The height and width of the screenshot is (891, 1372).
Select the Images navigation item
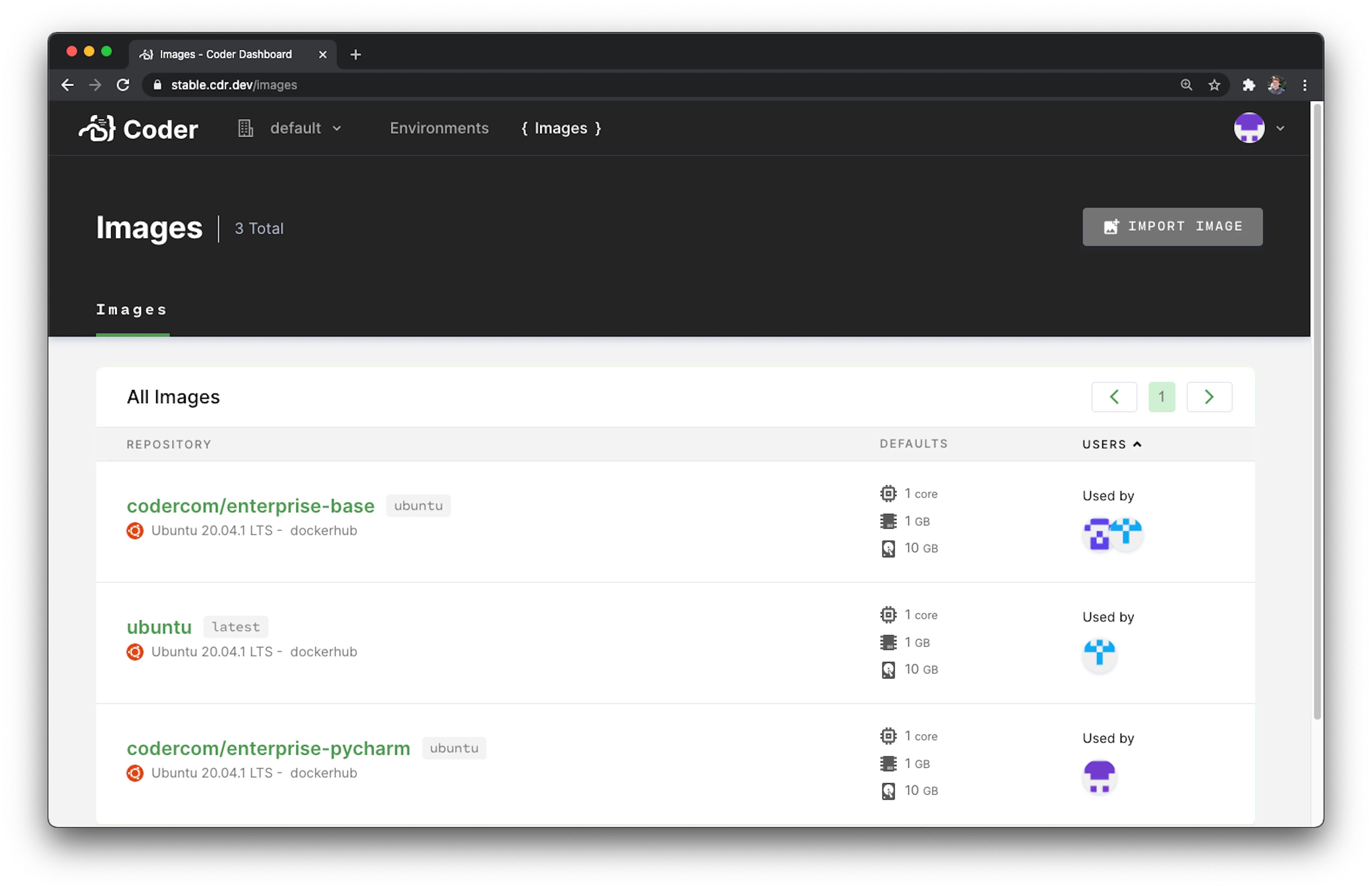(x=561, y=128)
